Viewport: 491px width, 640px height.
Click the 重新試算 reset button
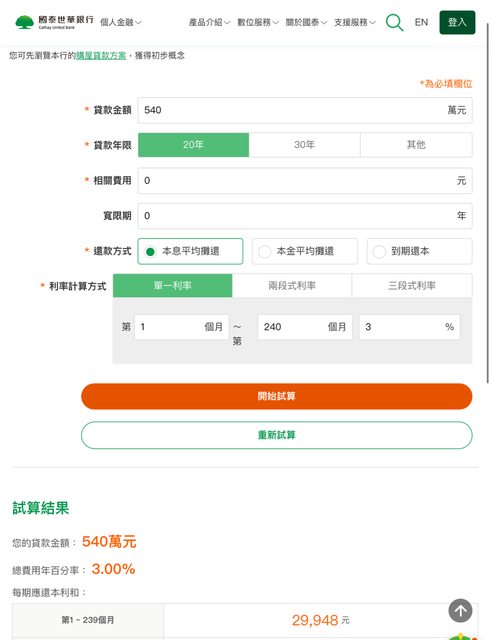pos(277,435)
